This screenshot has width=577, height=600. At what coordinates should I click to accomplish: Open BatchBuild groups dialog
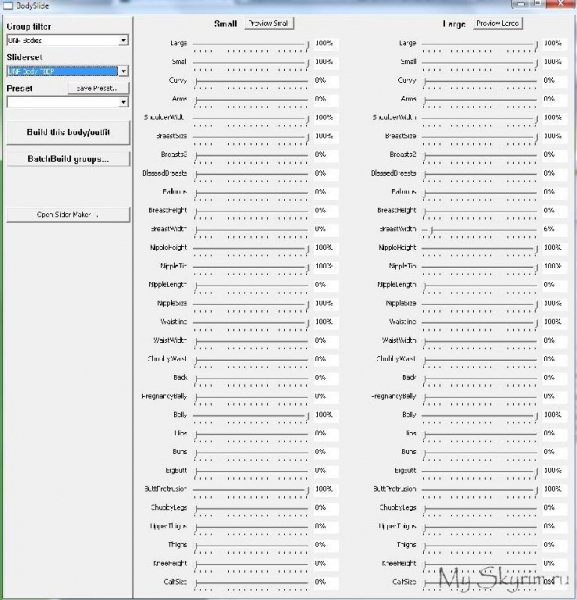(68, 159)
